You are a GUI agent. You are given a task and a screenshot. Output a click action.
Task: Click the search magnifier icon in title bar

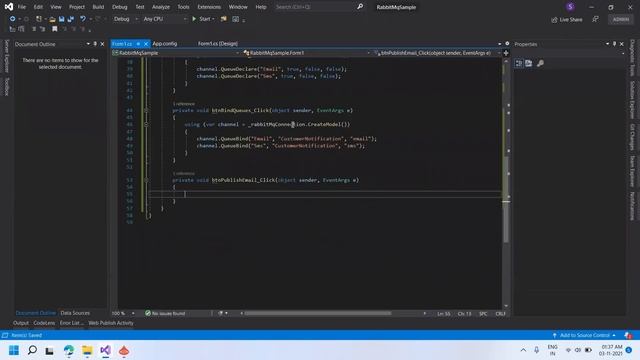(360, 7)
